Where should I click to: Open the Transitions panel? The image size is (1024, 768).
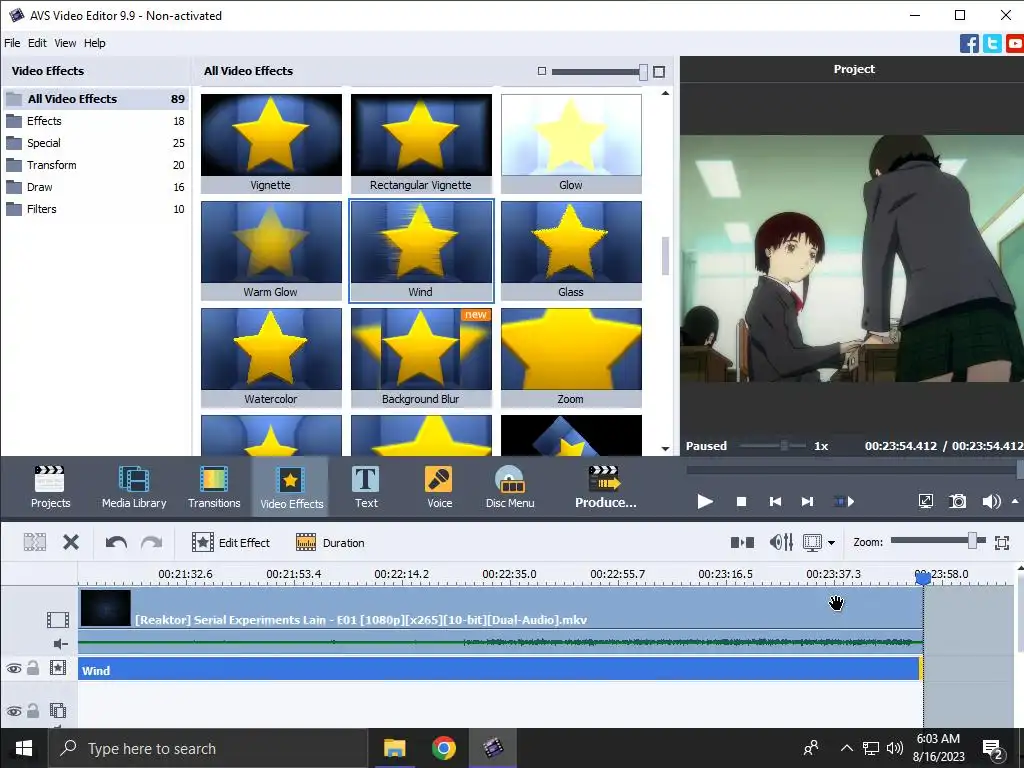[x=214, y=487]
